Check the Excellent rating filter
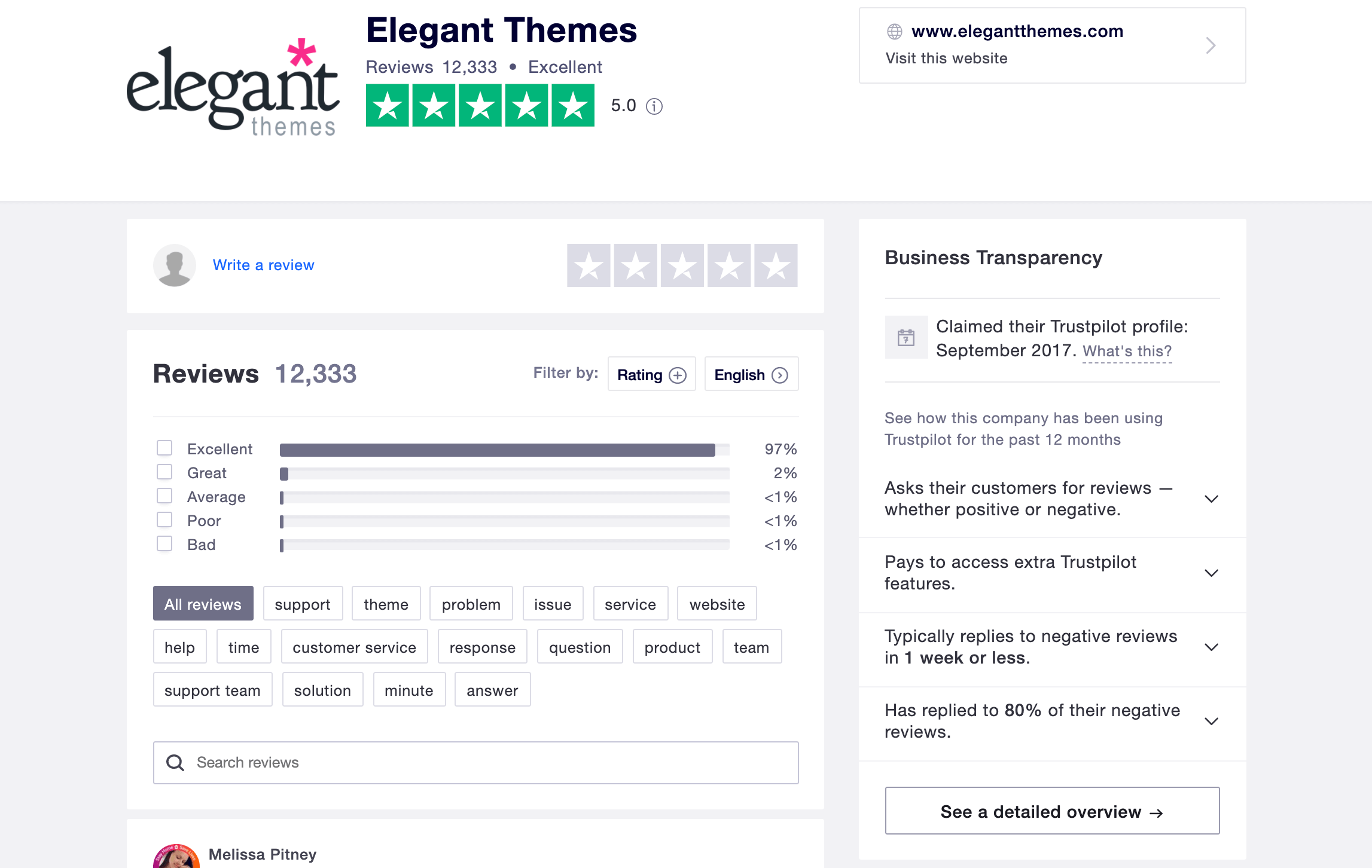1372x868 pixels. coord(164,447)
